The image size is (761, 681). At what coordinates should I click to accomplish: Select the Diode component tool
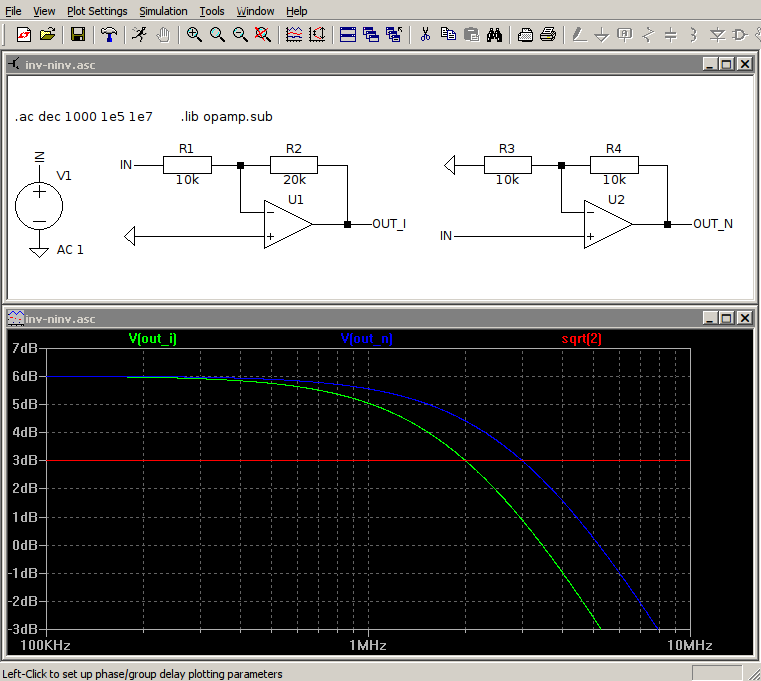coord(717,34)
